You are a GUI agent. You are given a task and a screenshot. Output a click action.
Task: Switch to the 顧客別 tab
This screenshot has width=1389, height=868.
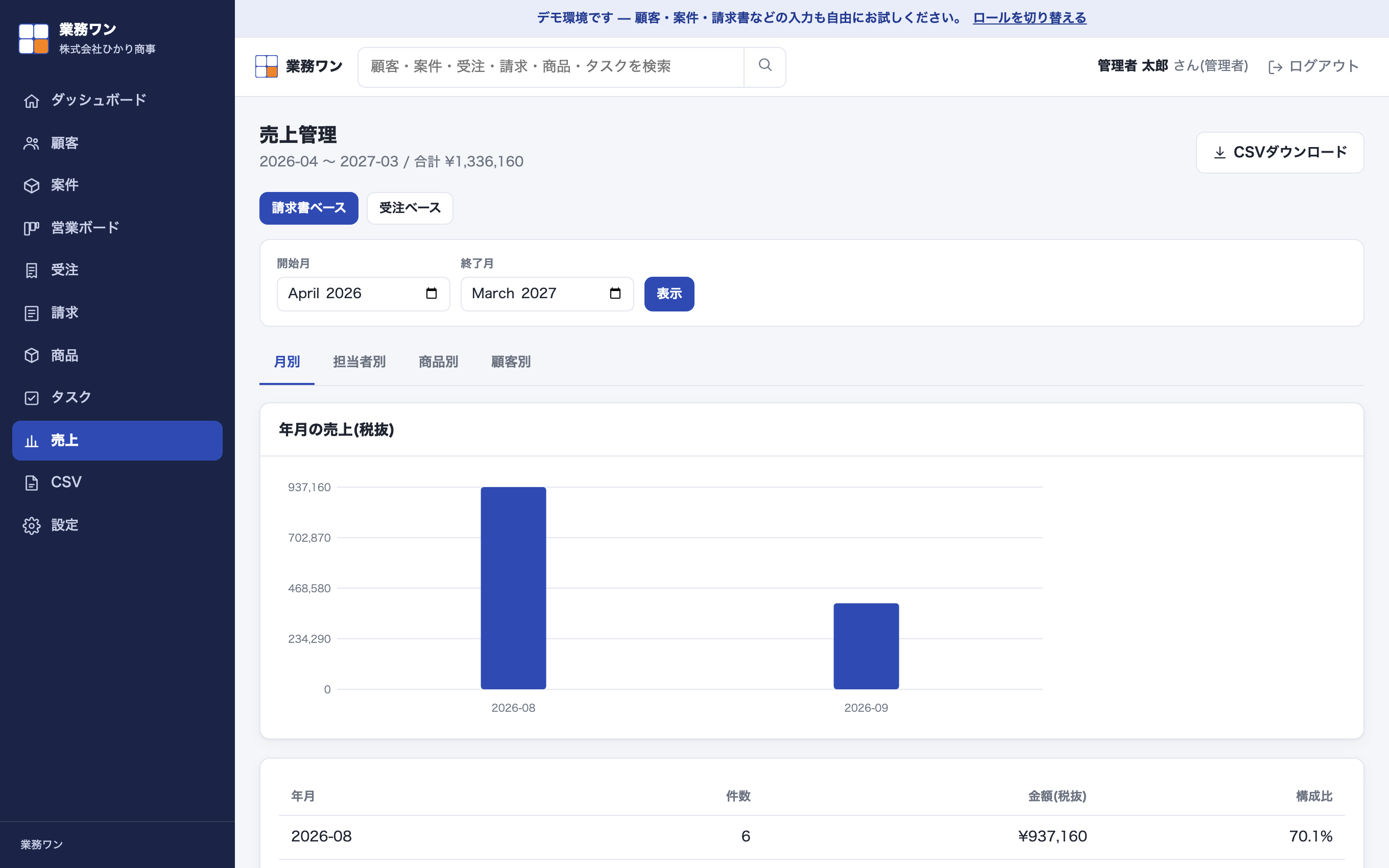511,362
